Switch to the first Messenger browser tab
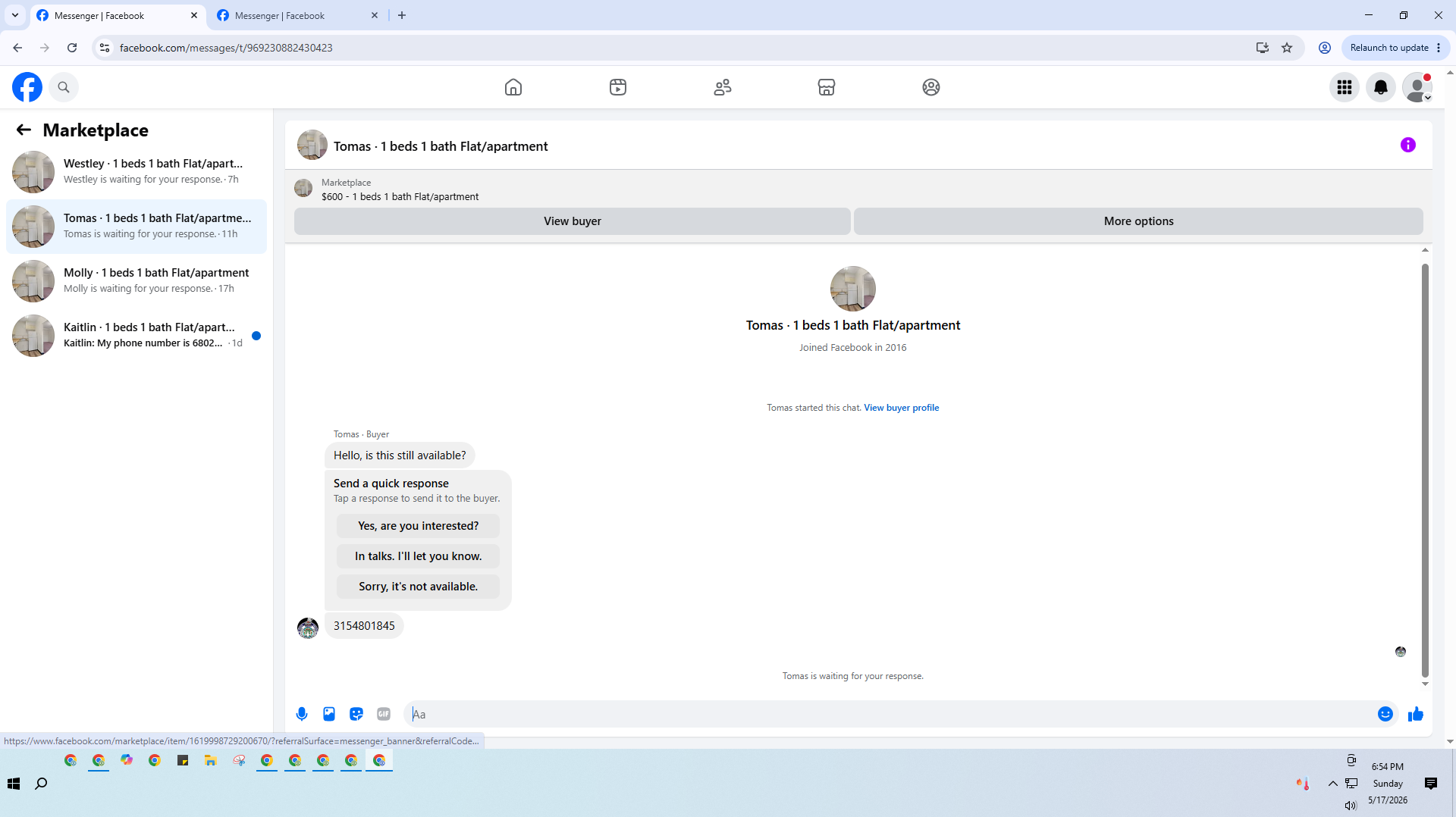This screenshot has width=1456, height=817. point(118,16)
